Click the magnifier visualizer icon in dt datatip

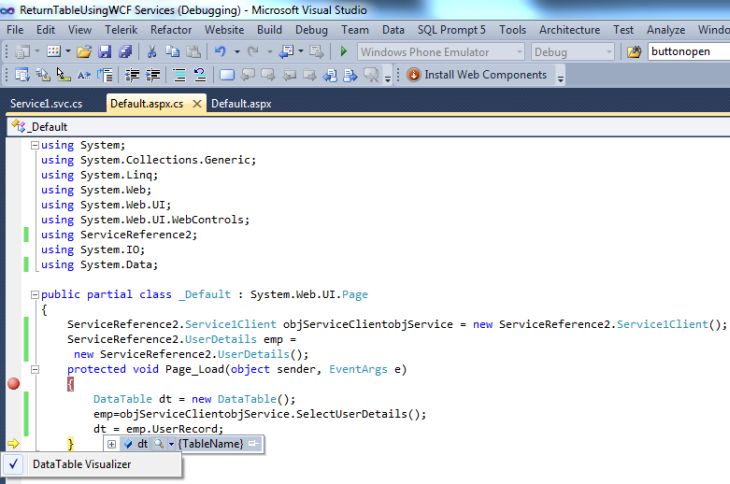click(x=159, y=444)
